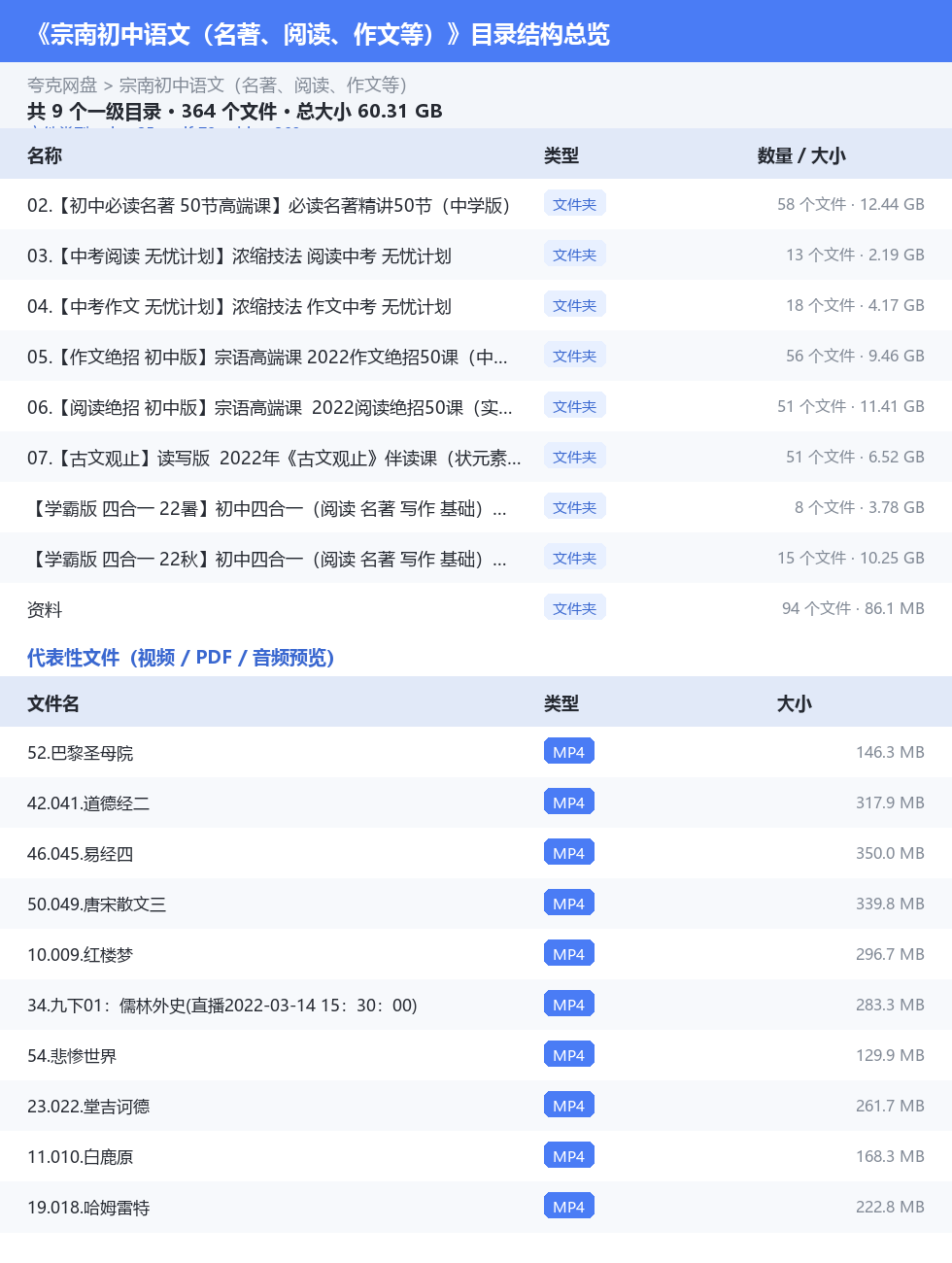952x1263 pixels.
Task: Click the 名称 column header
Action: 45,155
